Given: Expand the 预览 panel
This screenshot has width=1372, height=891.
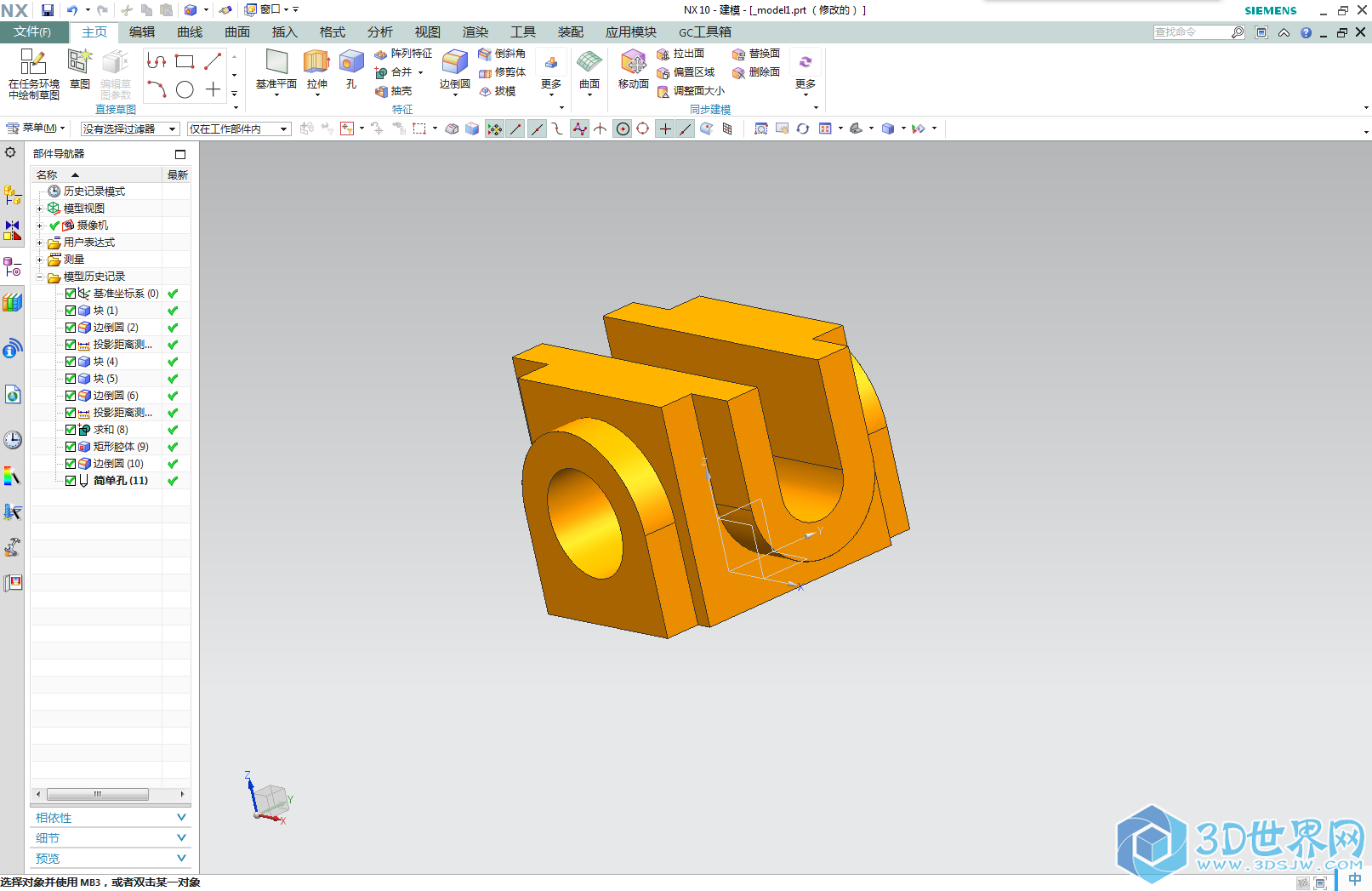Looking at the screenshot, I should [x=111, y=859].
